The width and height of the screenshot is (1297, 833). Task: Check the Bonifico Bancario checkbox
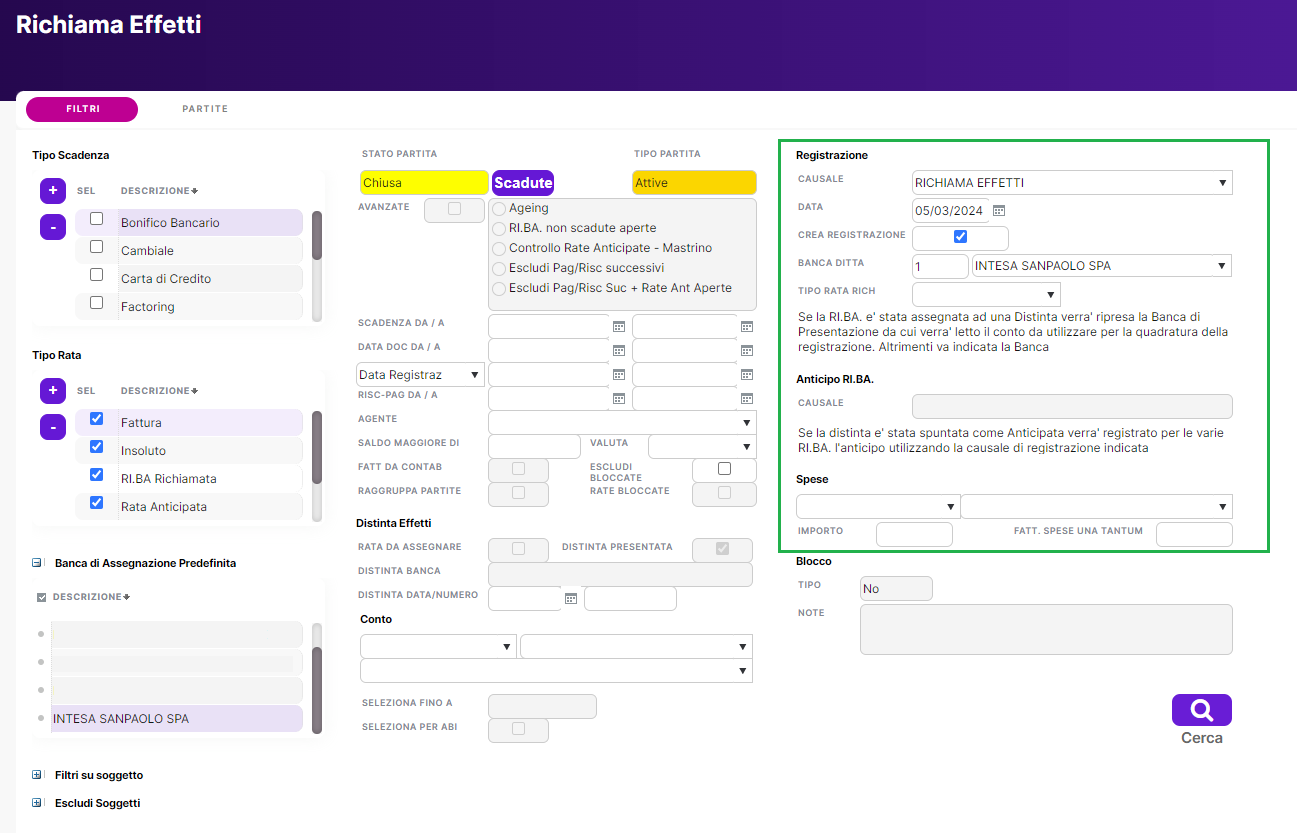pos(96,219)
